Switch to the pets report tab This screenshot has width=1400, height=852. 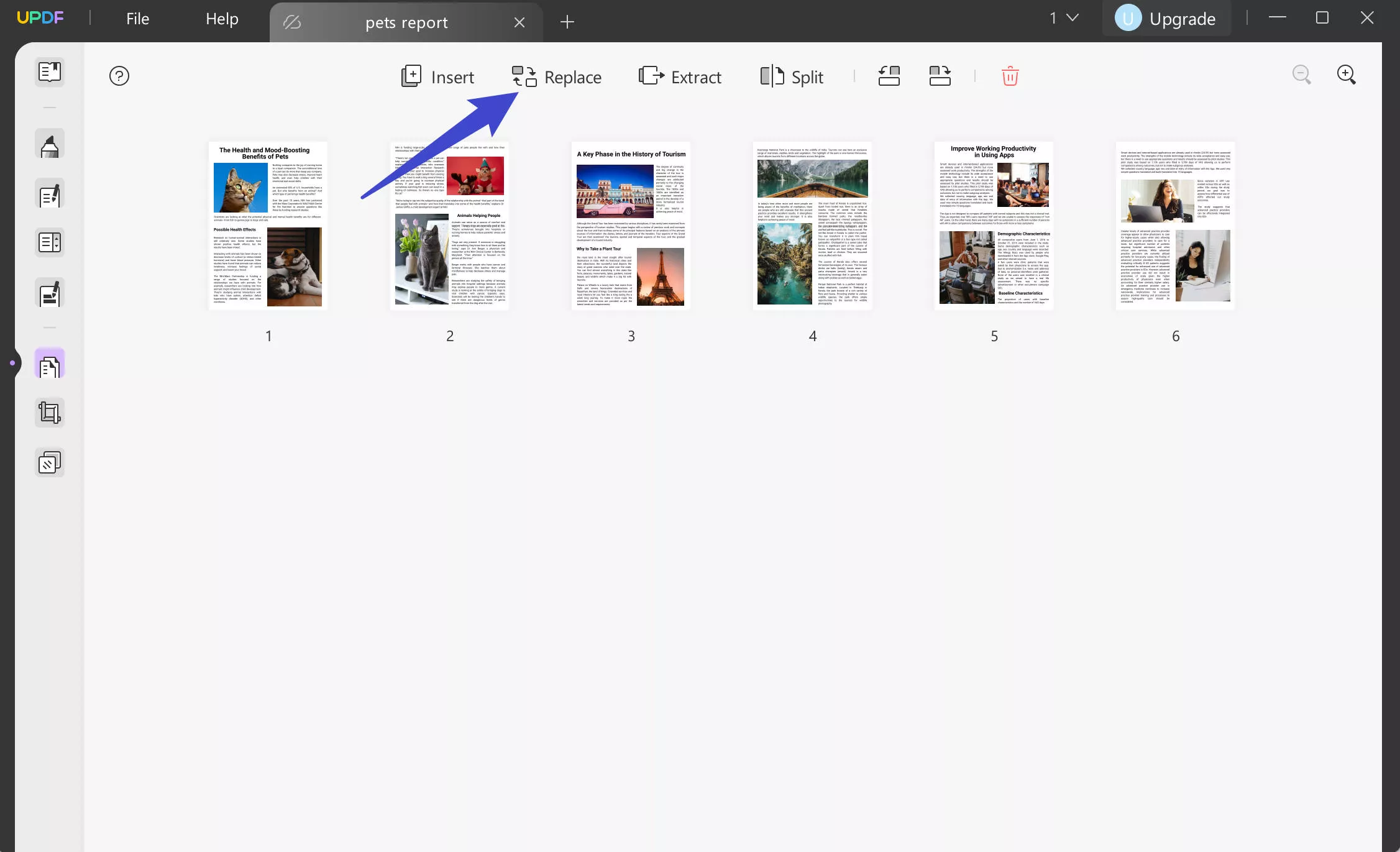[x=406, y=22]
